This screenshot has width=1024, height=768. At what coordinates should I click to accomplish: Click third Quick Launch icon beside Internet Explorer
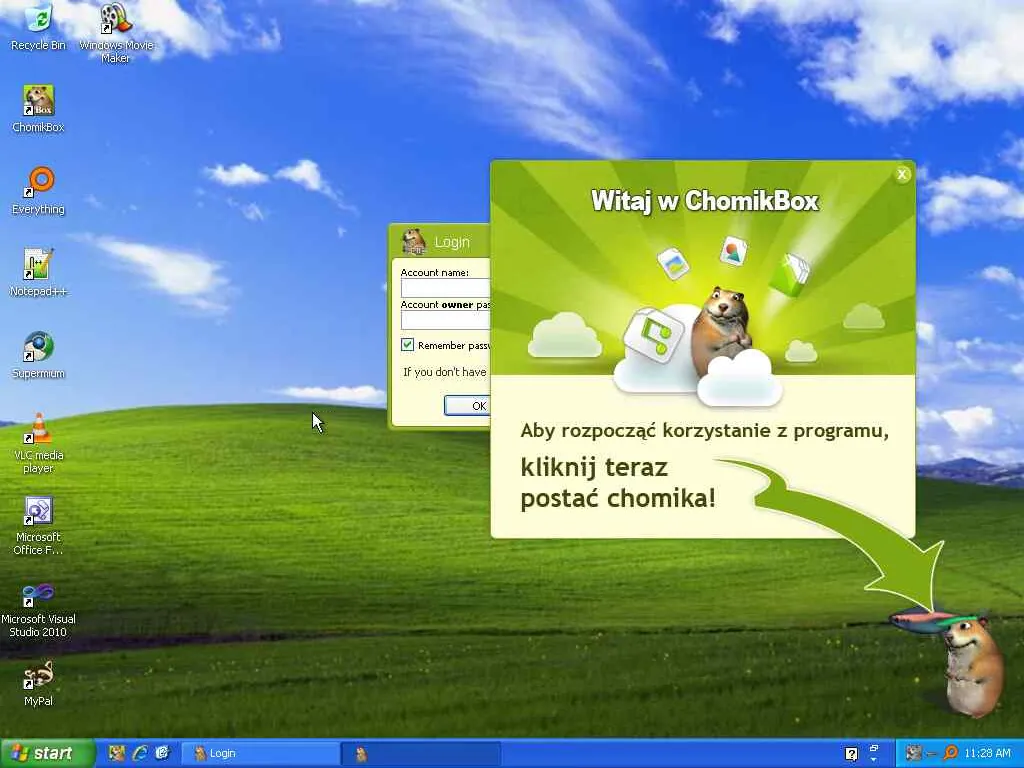(163, 753)
